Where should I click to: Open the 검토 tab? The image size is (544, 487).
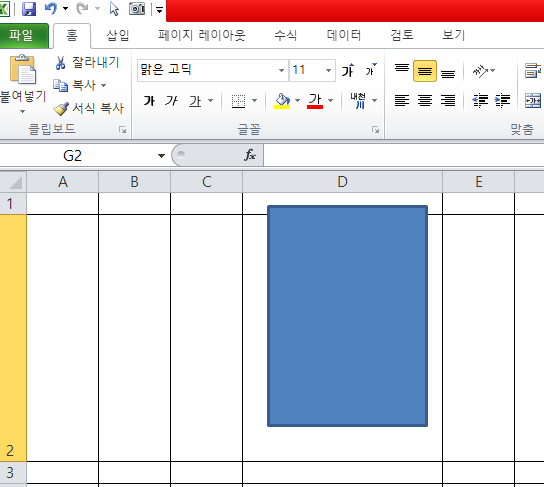pos(402,35)
